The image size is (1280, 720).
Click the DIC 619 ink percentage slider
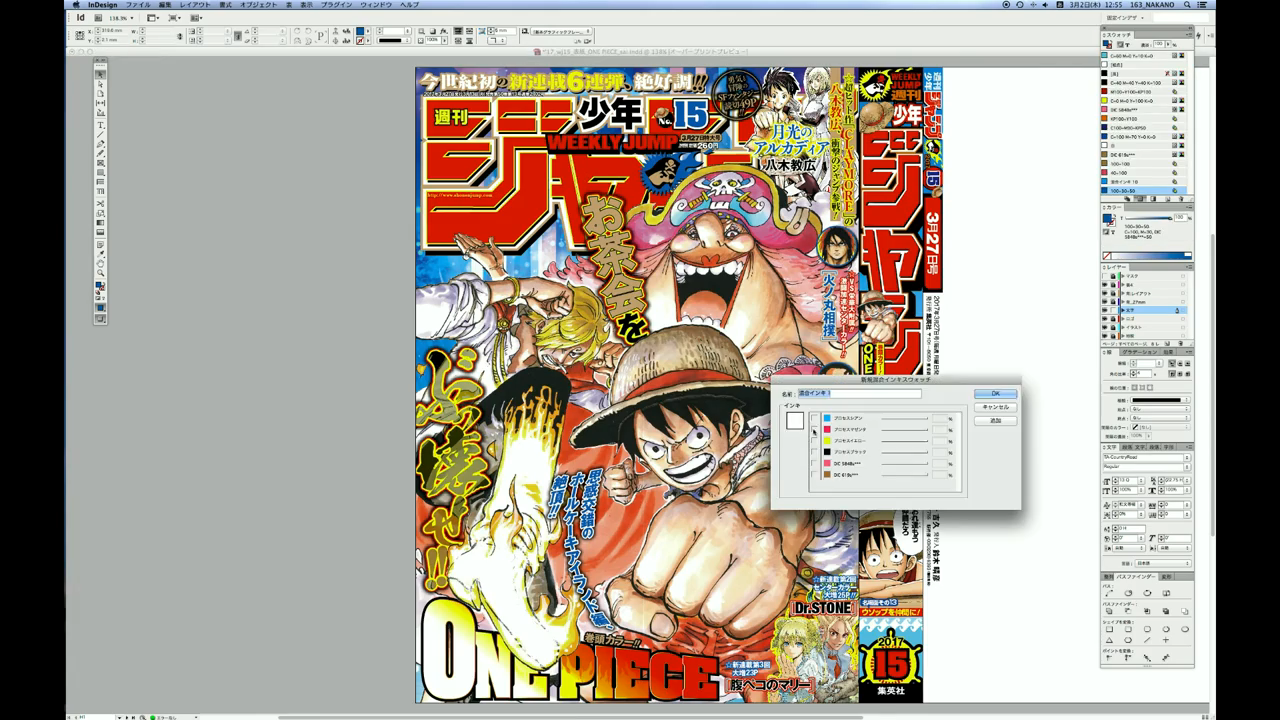905,475
